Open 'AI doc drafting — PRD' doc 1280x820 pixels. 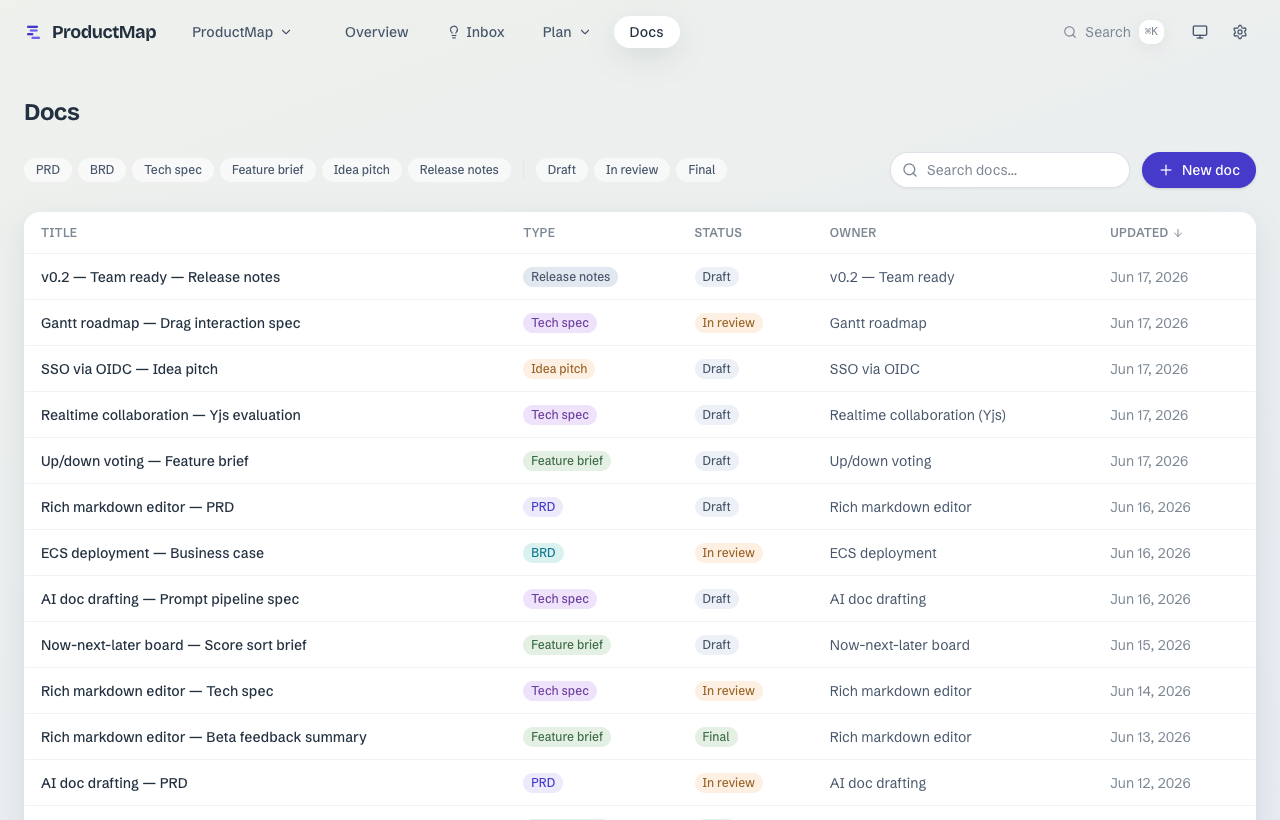(114, 783)
